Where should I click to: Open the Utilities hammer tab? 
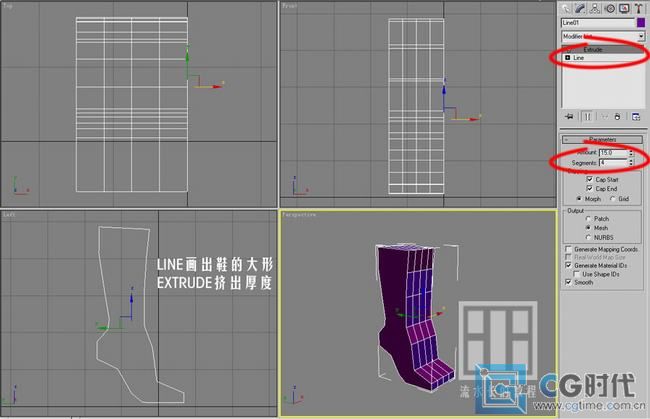[638, 8]
